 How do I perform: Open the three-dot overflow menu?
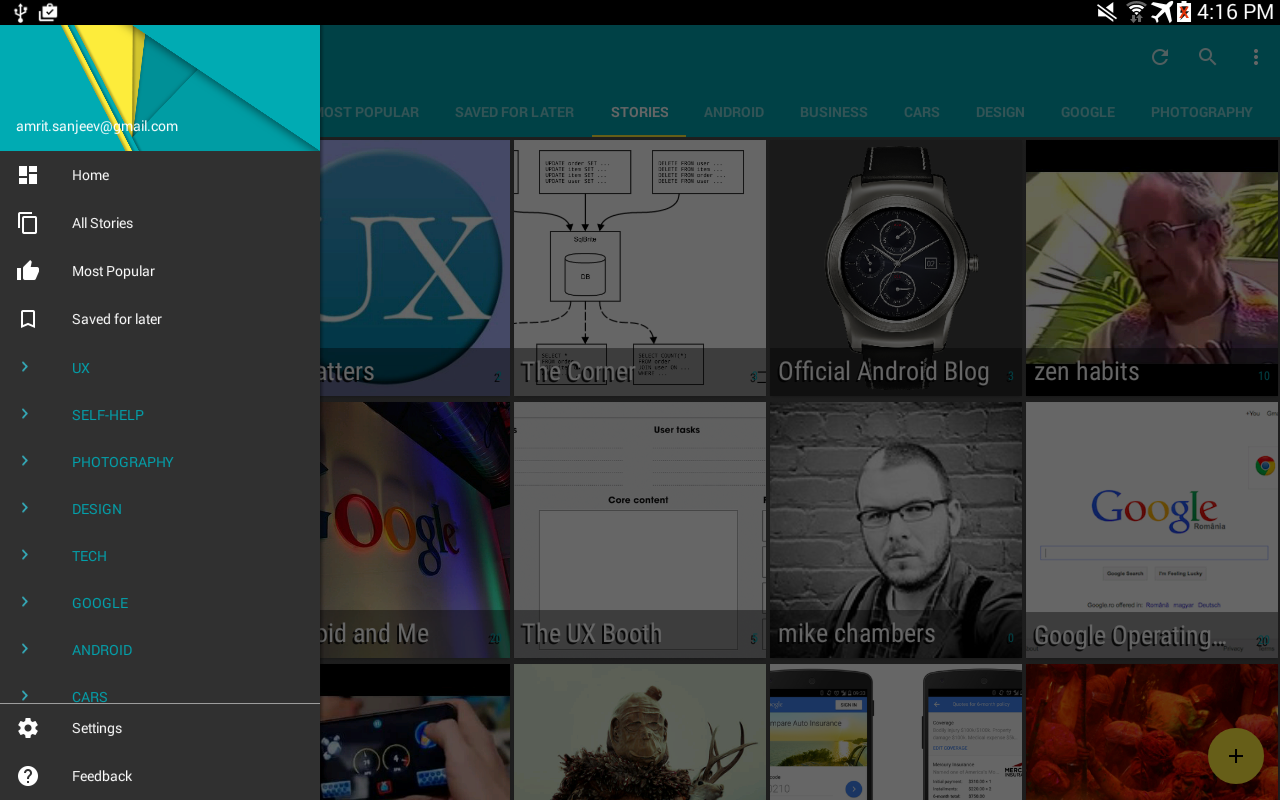pos(1256,57)
